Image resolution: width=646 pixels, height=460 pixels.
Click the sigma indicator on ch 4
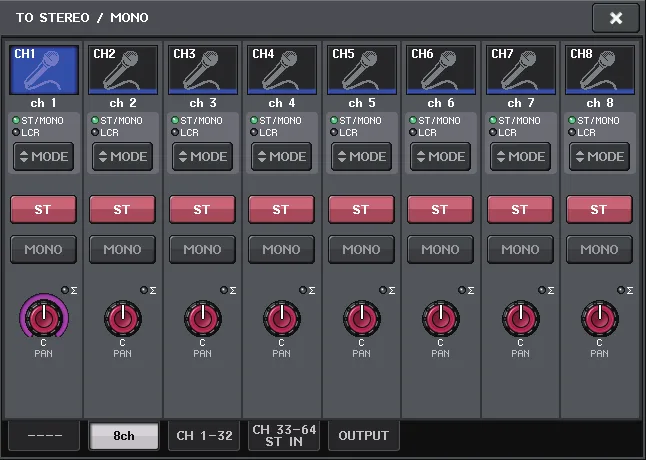307,290
